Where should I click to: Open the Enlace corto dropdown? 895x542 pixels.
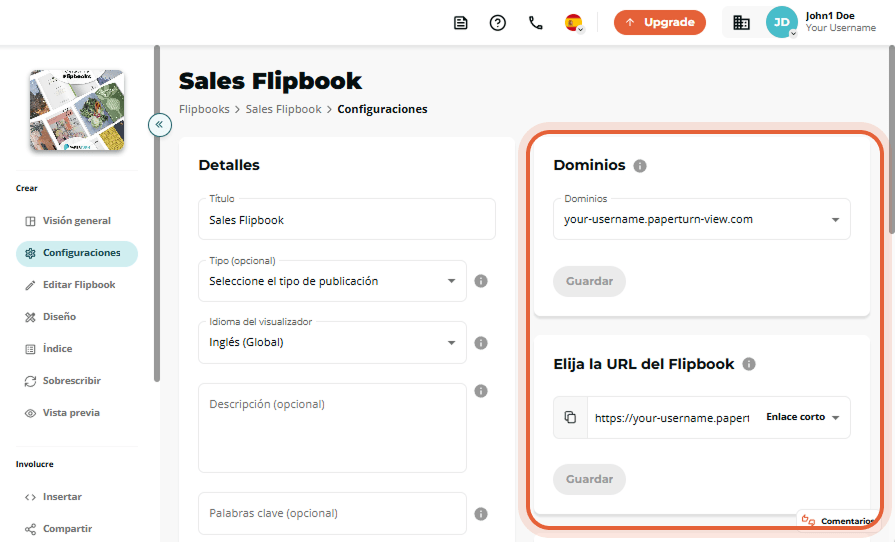803,417
